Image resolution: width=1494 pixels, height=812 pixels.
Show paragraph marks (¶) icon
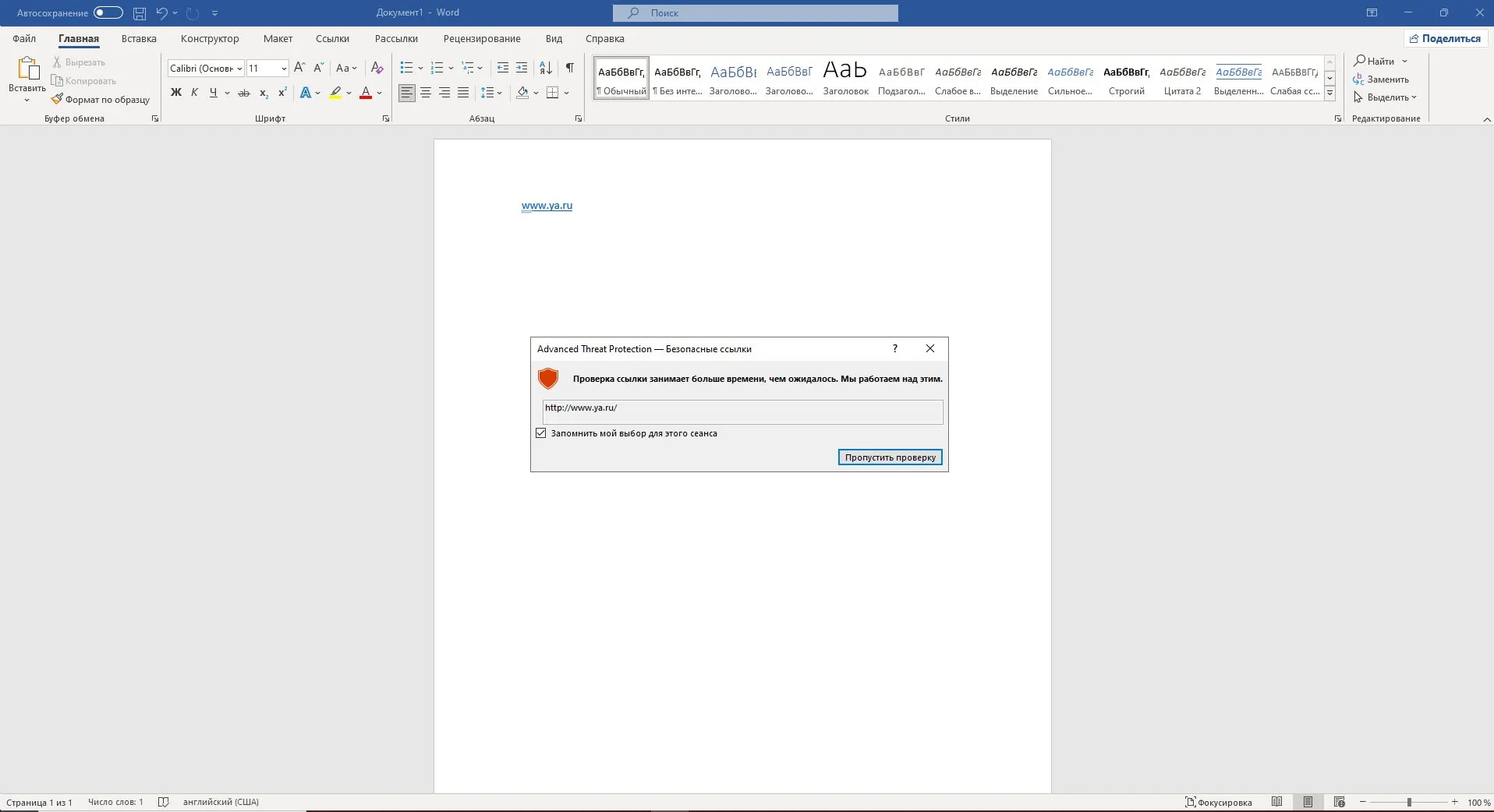(570, 68)
